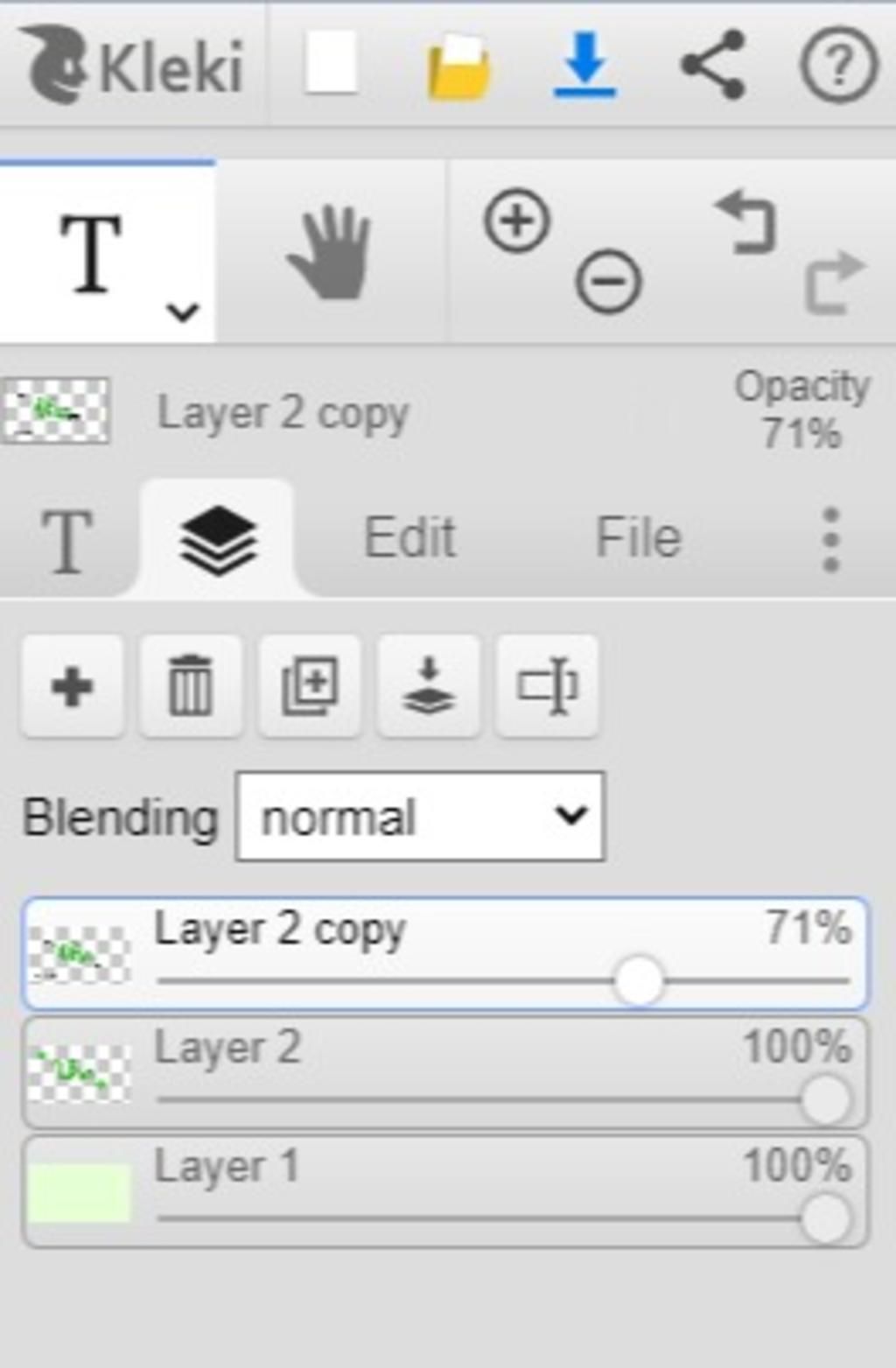
Task: Click the blue download save icon
Action: pos(584,64)
